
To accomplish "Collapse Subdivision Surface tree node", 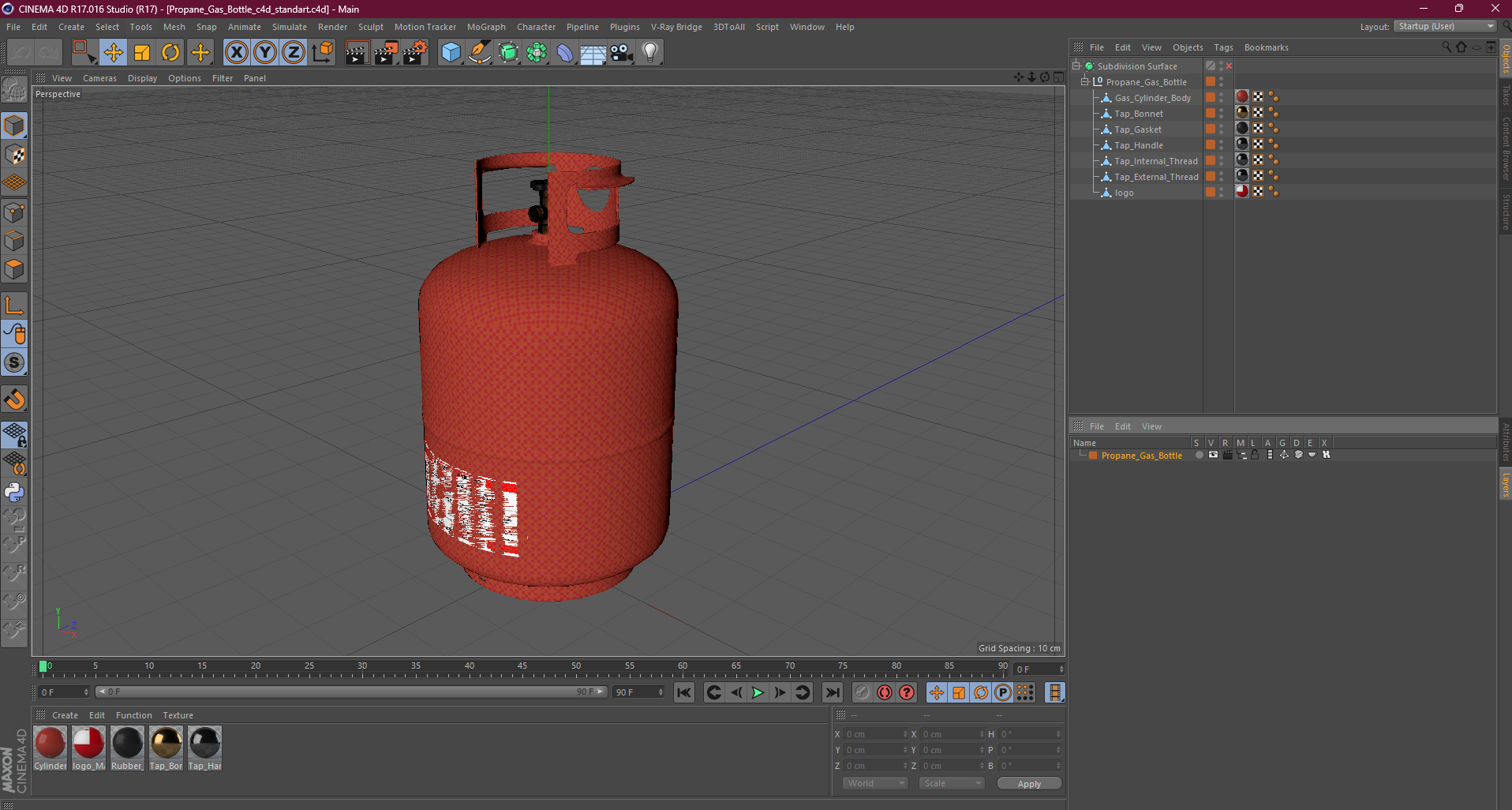I will (x=1076, y=66).
